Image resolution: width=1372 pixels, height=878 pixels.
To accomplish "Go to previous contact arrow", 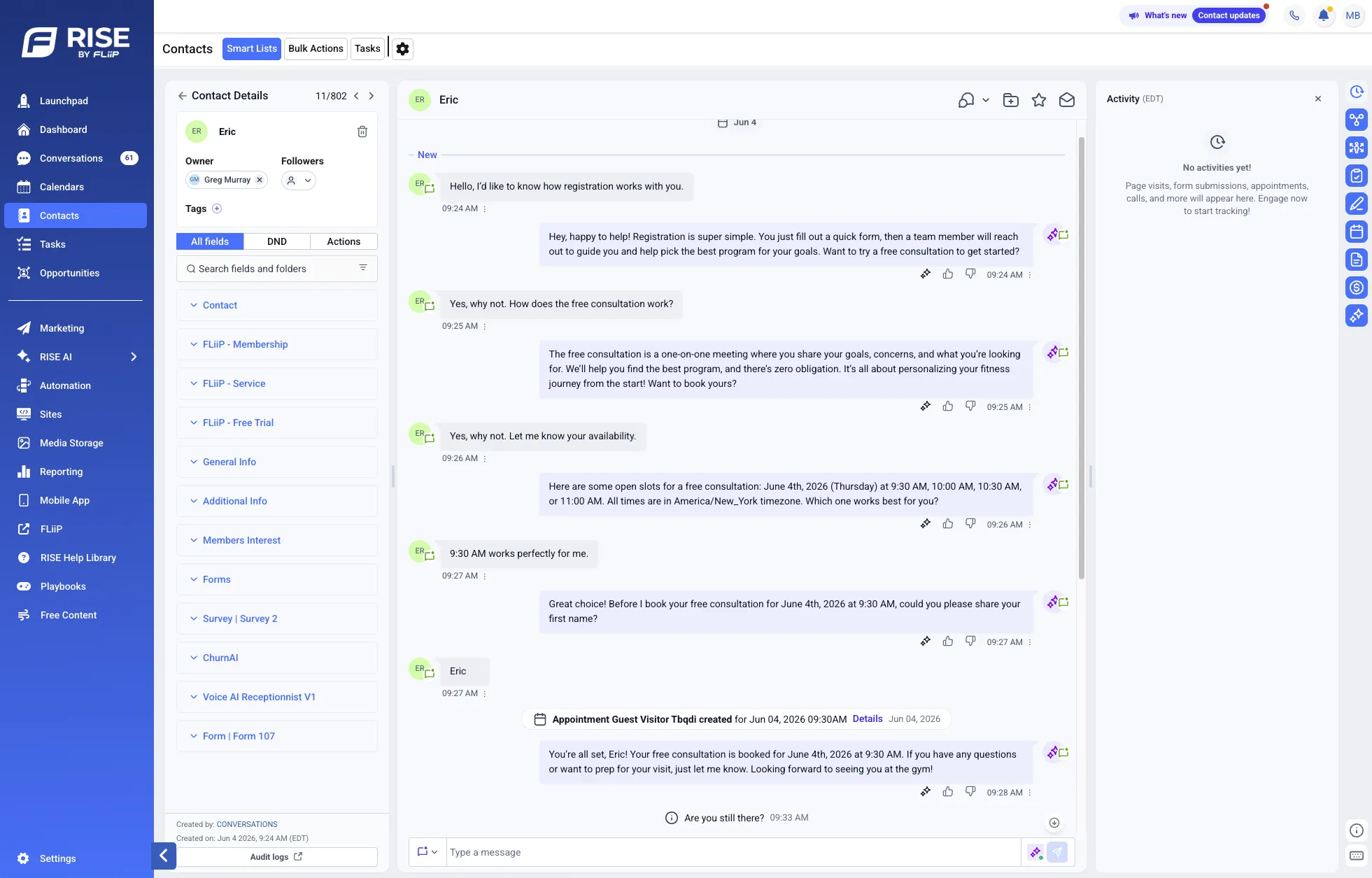I will [x=356, y=96].
